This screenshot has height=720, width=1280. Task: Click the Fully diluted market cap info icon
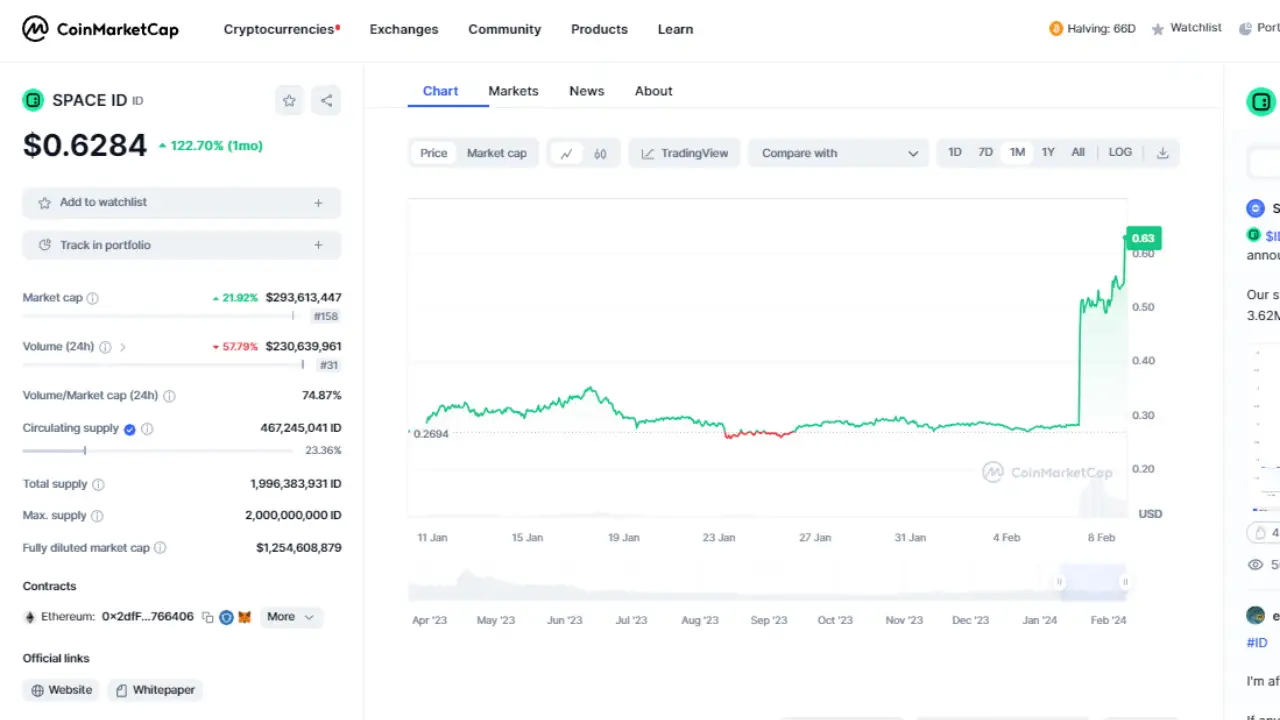(160, 548)
